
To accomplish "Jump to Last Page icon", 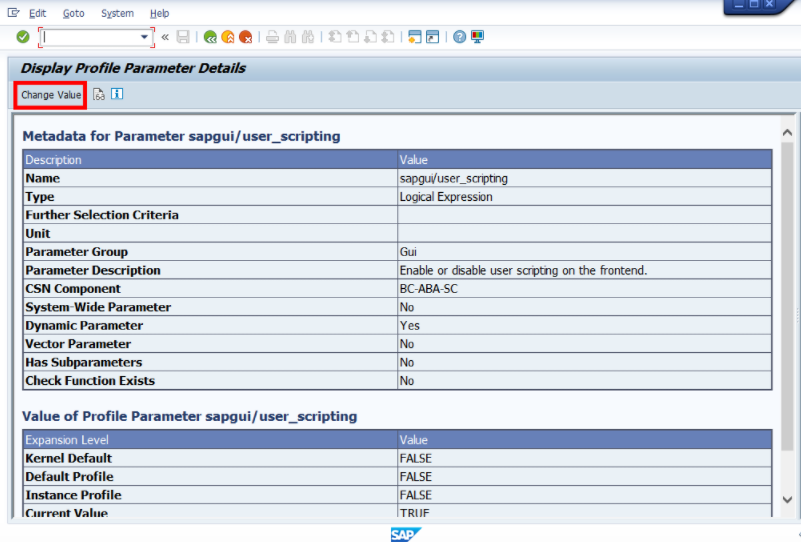I will point(388,37).
